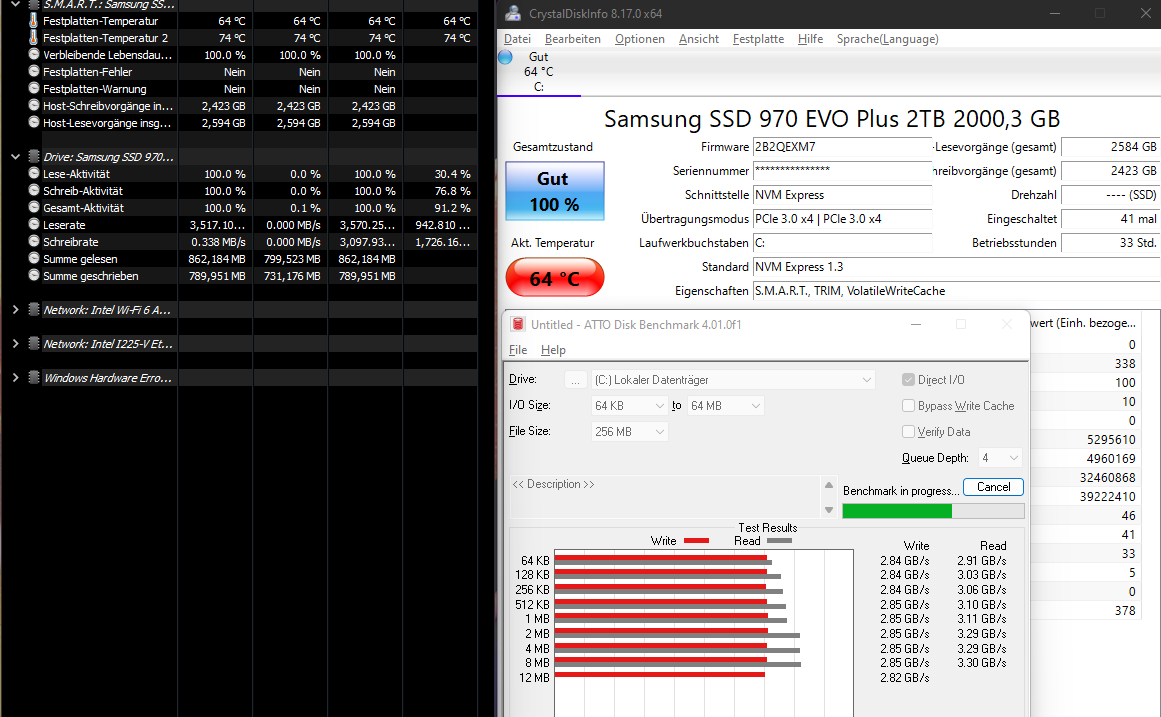Open the Optionen menu
The image size is (1161, 717).
pos(640,39)
